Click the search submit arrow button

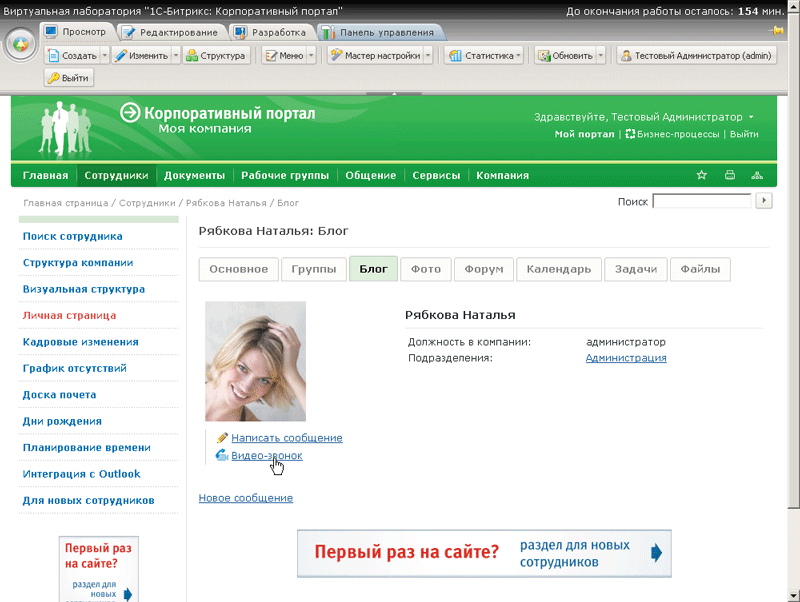764,200
